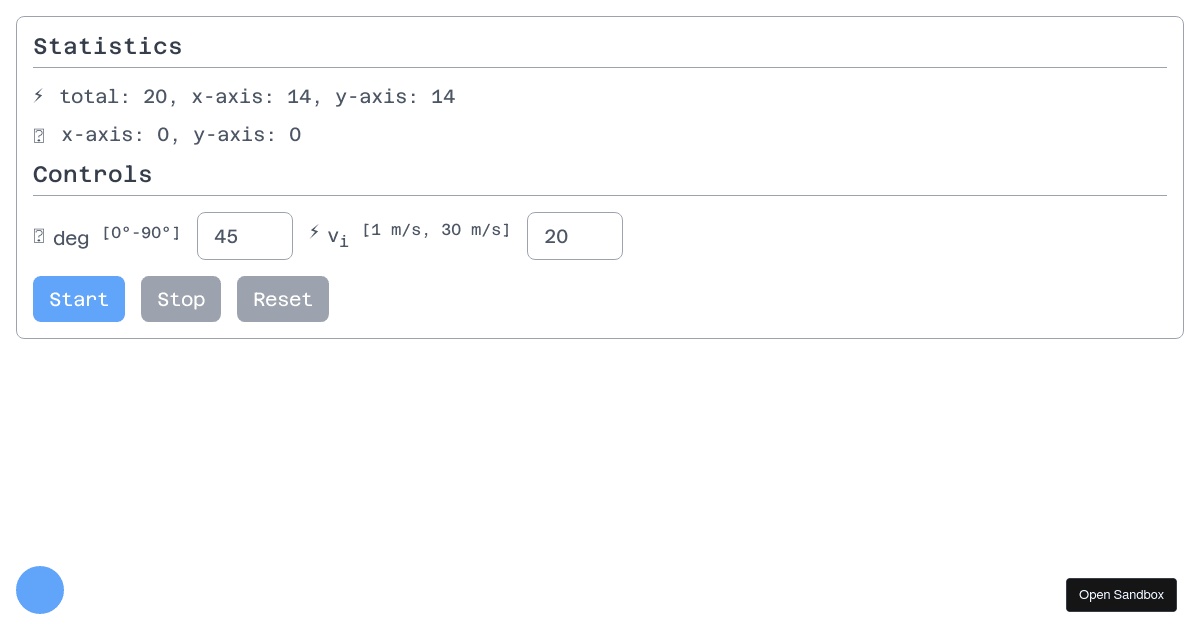
Task: Click the deg label in Controls
Action: 70,238
